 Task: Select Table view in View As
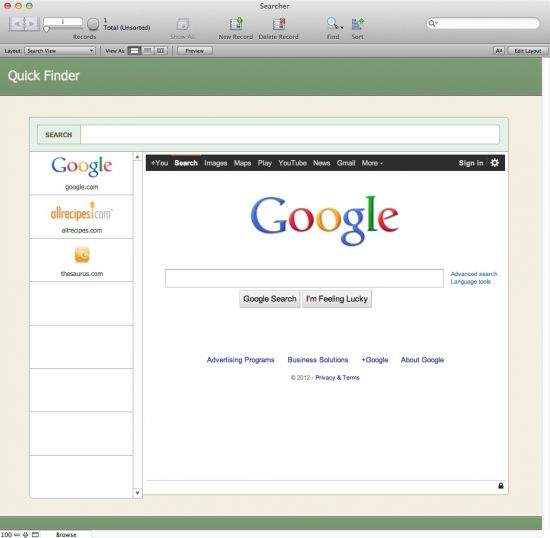tap(161, 51)
